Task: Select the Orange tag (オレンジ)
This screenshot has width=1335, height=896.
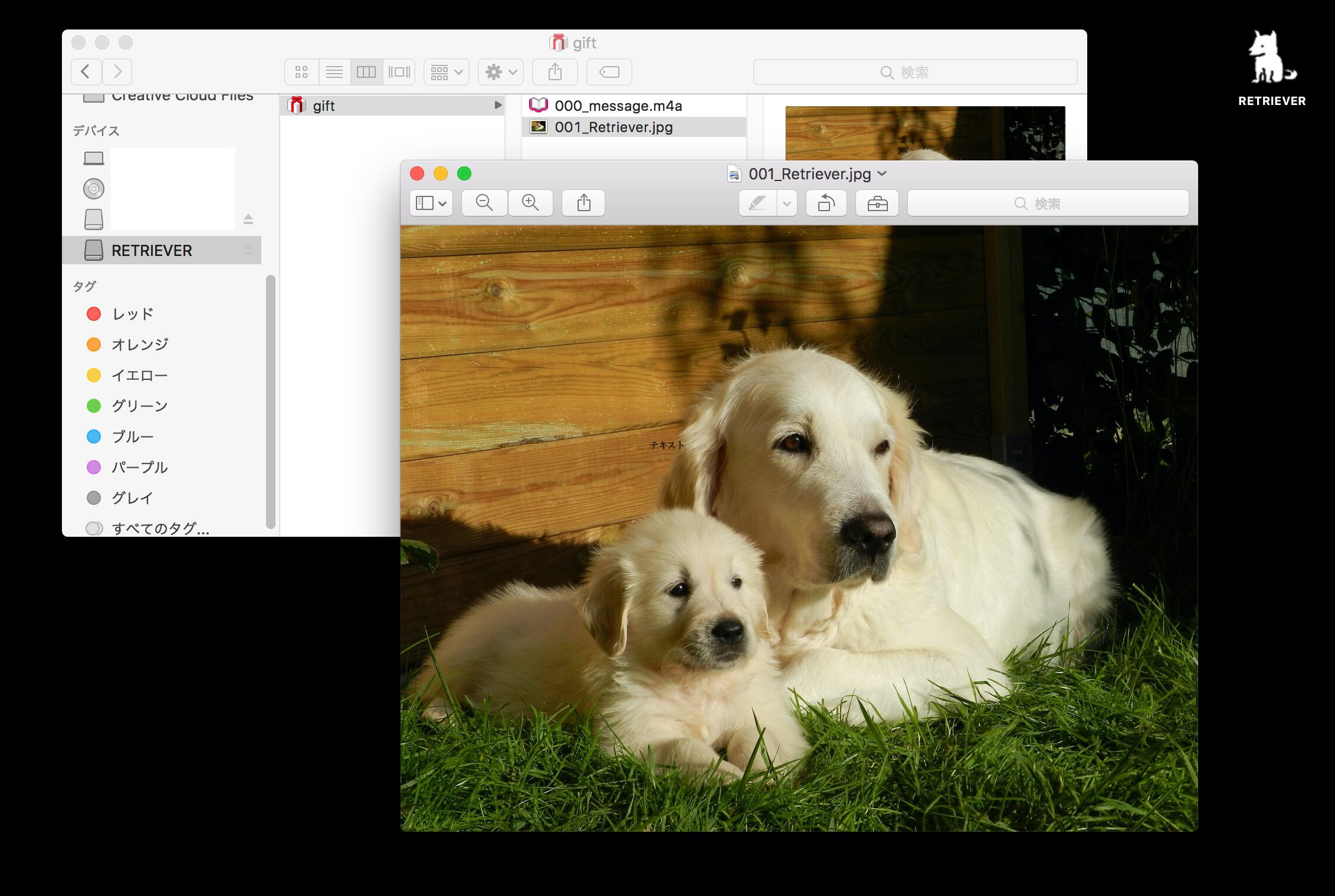Action: pyautogui.click(x=128, y=344)
